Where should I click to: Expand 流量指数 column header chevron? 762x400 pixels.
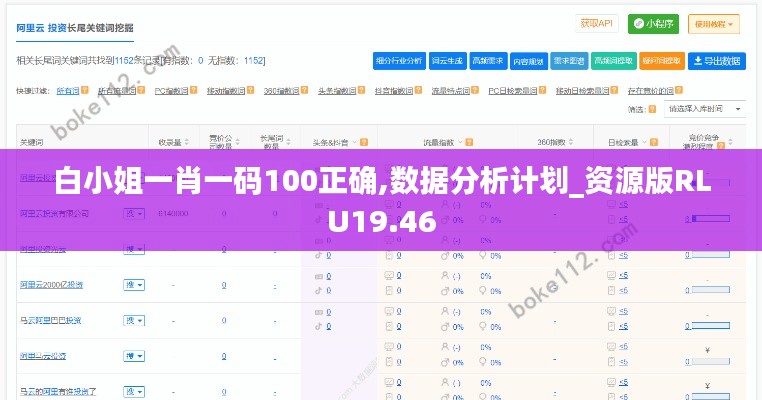pos(460,142)
